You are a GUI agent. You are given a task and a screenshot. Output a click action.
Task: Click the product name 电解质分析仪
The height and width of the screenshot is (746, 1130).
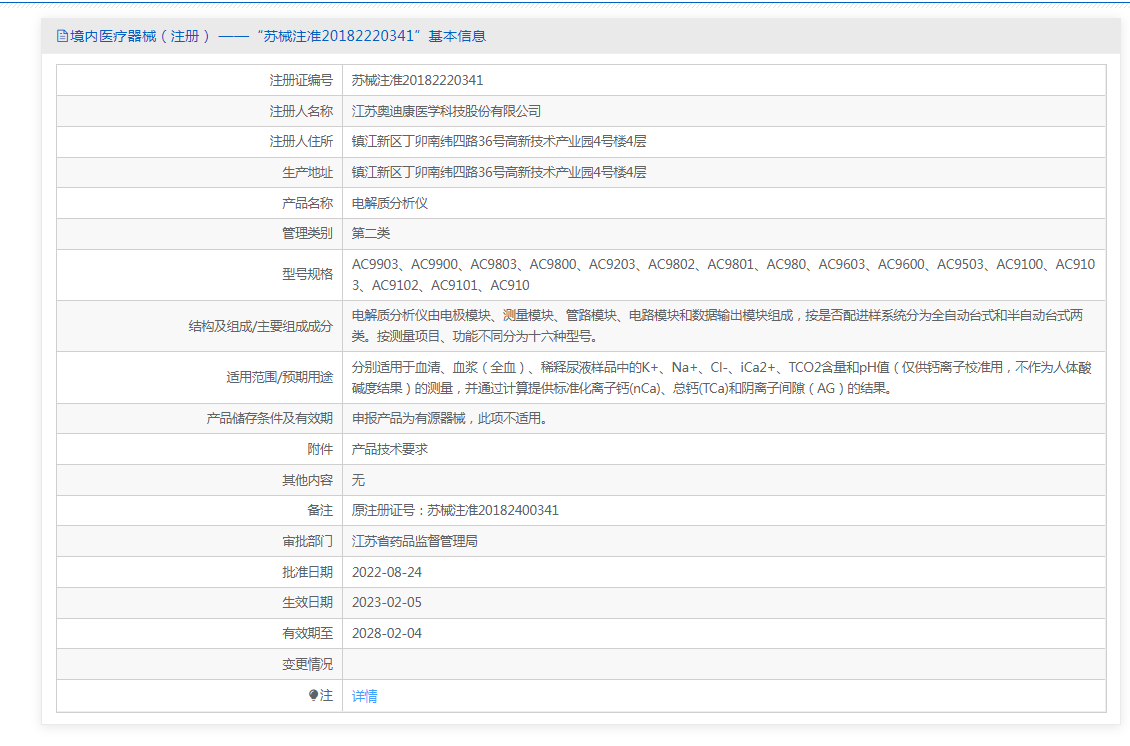tap(390, 203)
